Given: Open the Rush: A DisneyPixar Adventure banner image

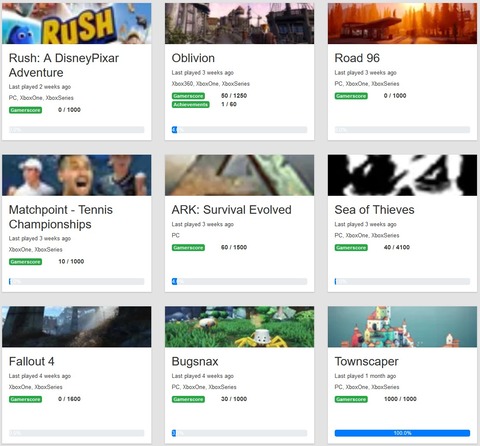Looking at the screenshot, I should pos(77,23).
